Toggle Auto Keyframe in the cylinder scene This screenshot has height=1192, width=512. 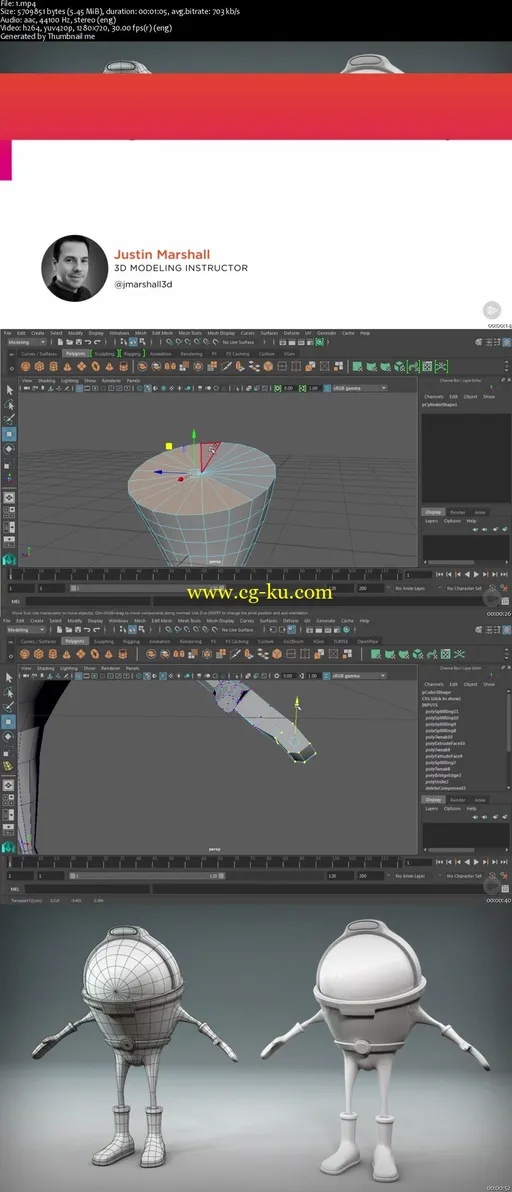tap(494, 588)
